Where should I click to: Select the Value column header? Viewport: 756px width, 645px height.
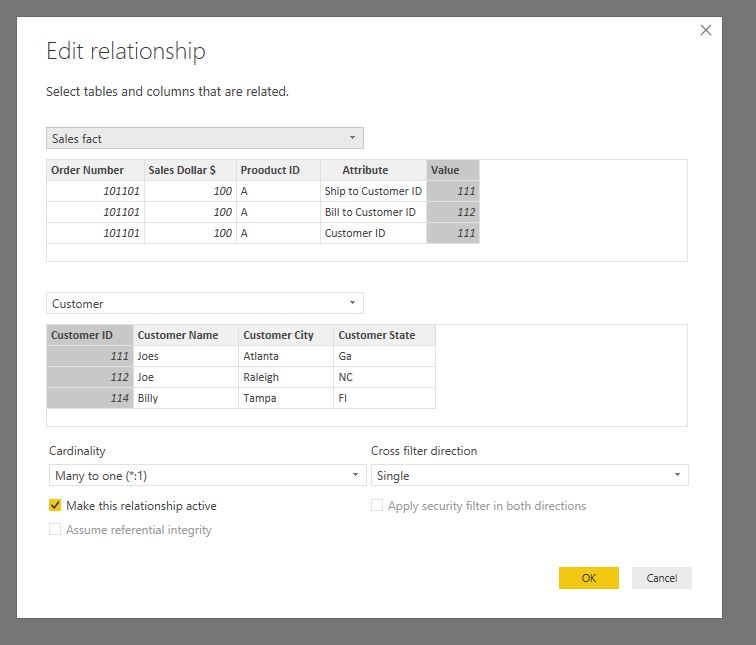click(x=453, y=170)
